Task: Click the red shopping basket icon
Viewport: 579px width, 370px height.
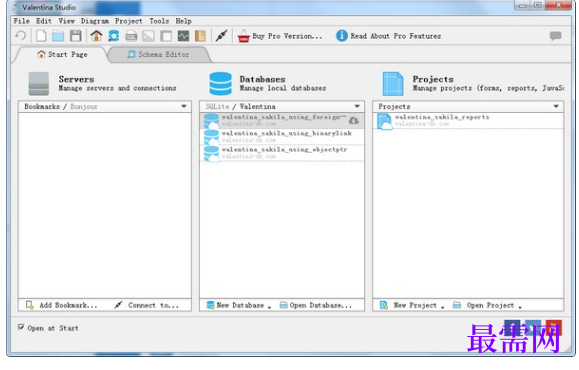Action: [244, 36]
